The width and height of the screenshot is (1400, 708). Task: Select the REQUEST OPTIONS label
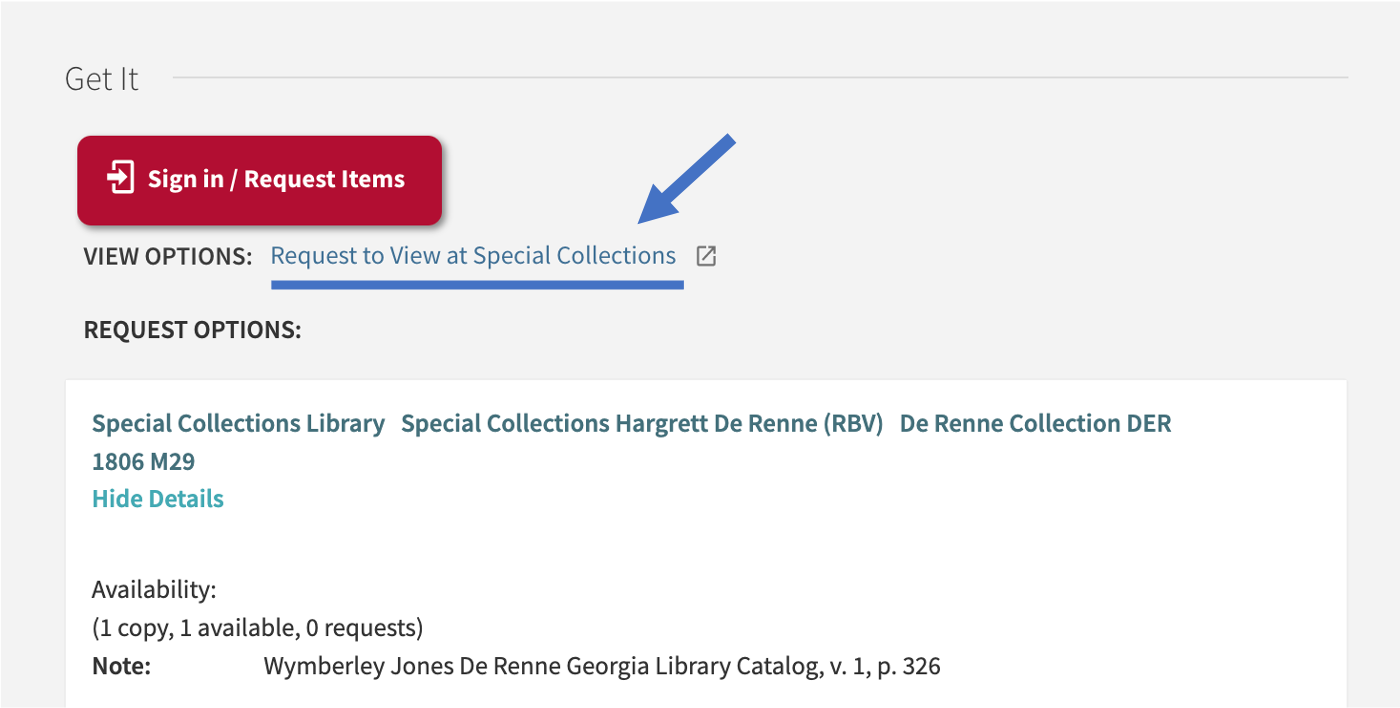(x=191, y=329)
